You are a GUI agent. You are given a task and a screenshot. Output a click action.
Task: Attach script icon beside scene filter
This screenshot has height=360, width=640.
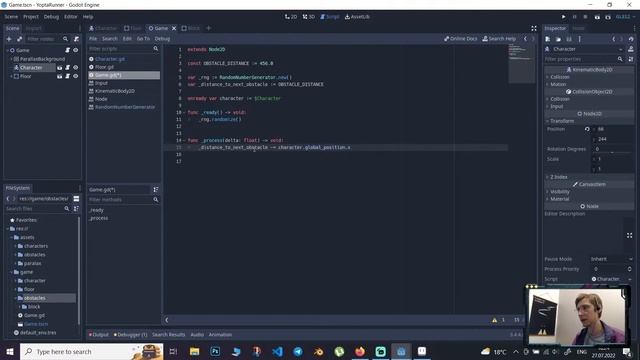[76, 39]
